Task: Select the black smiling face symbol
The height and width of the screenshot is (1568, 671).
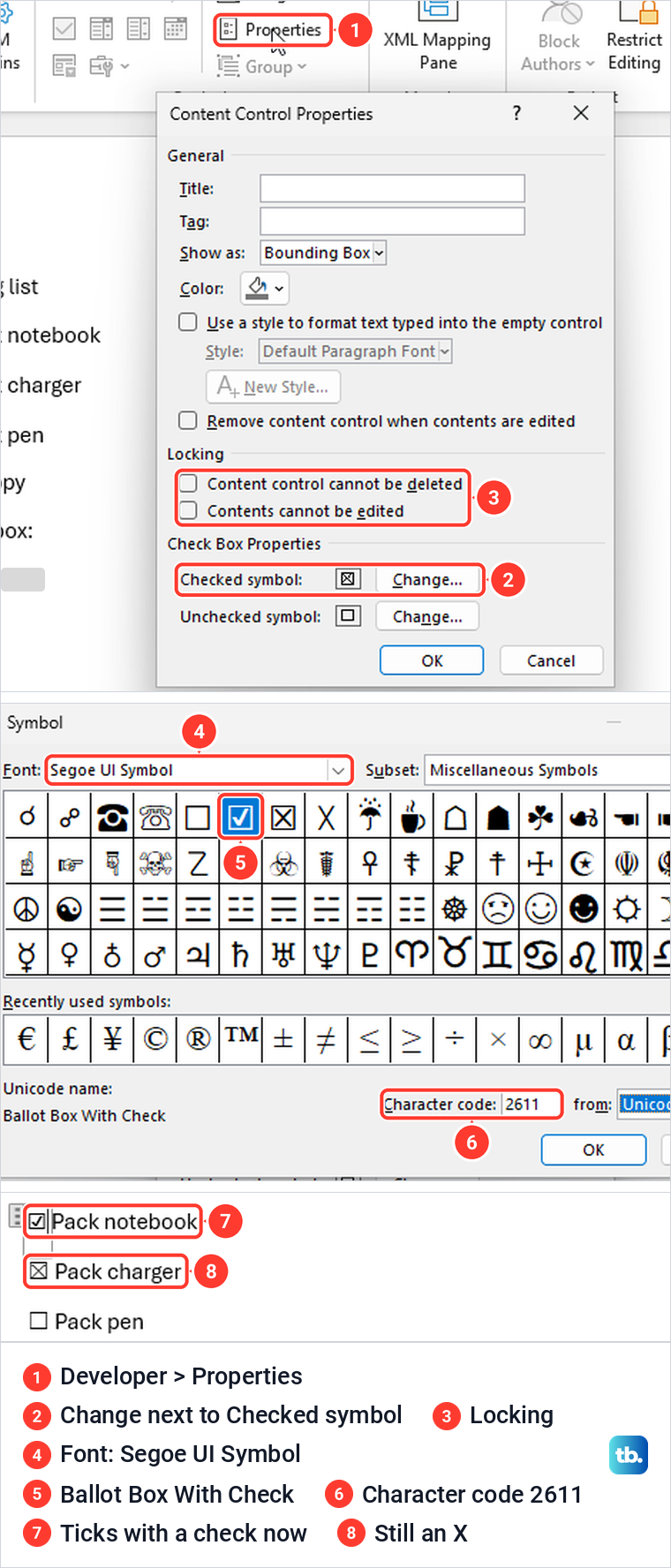Action: [584, 908]
